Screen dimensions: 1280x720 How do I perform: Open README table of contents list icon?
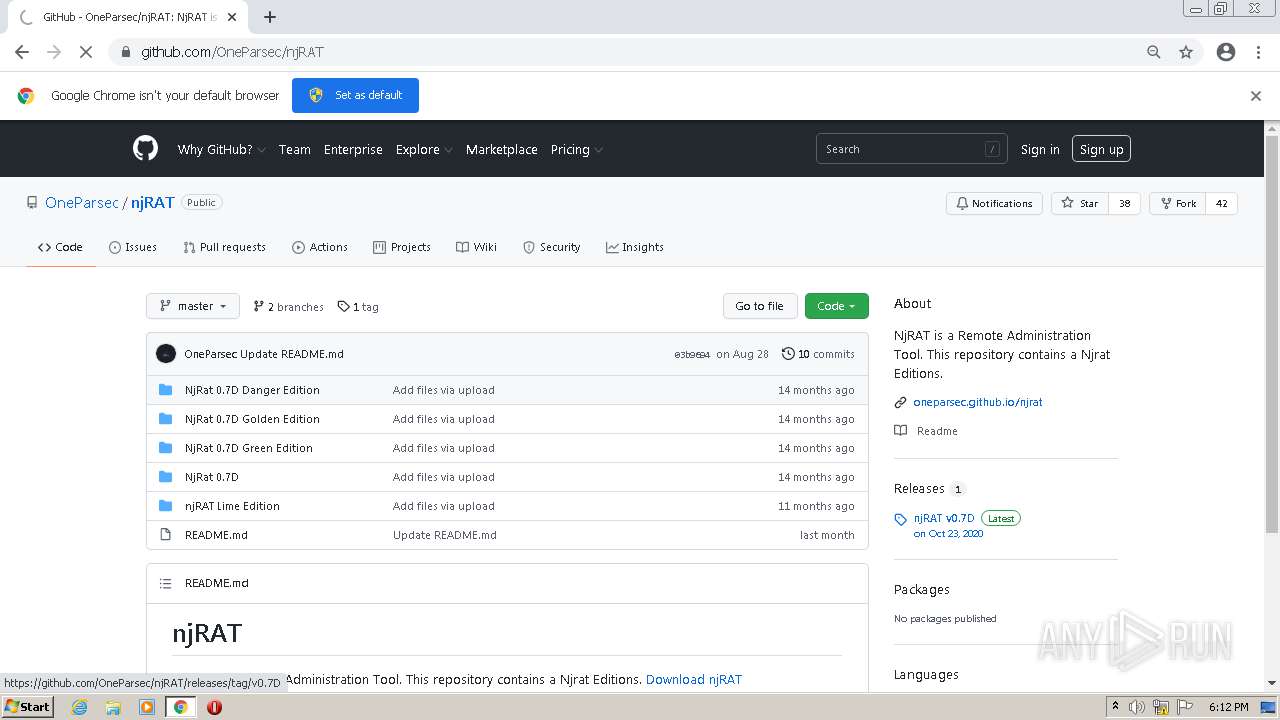[x=166, y=583]
